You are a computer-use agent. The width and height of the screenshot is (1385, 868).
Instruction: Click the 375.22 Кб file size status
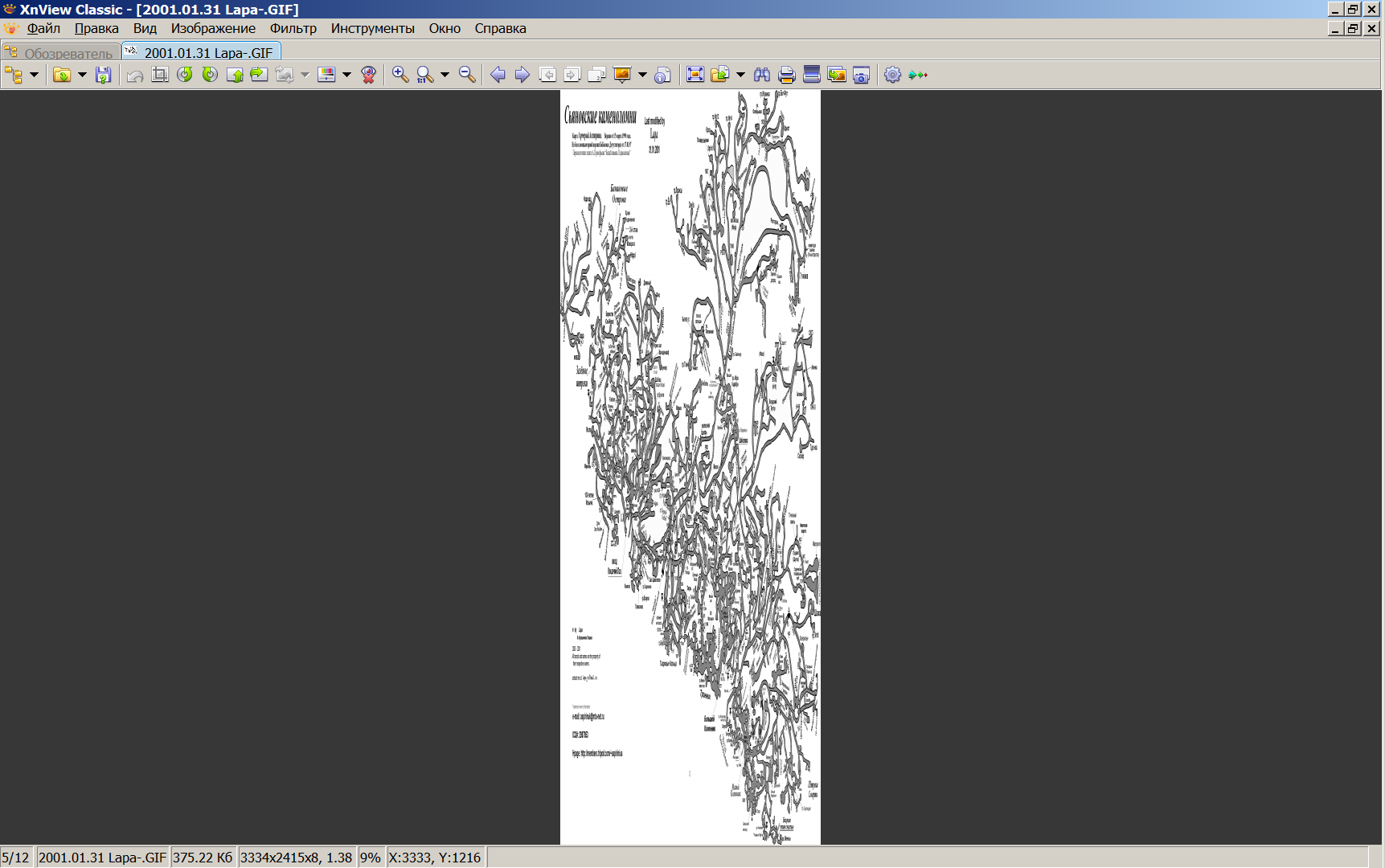[203, 858]
